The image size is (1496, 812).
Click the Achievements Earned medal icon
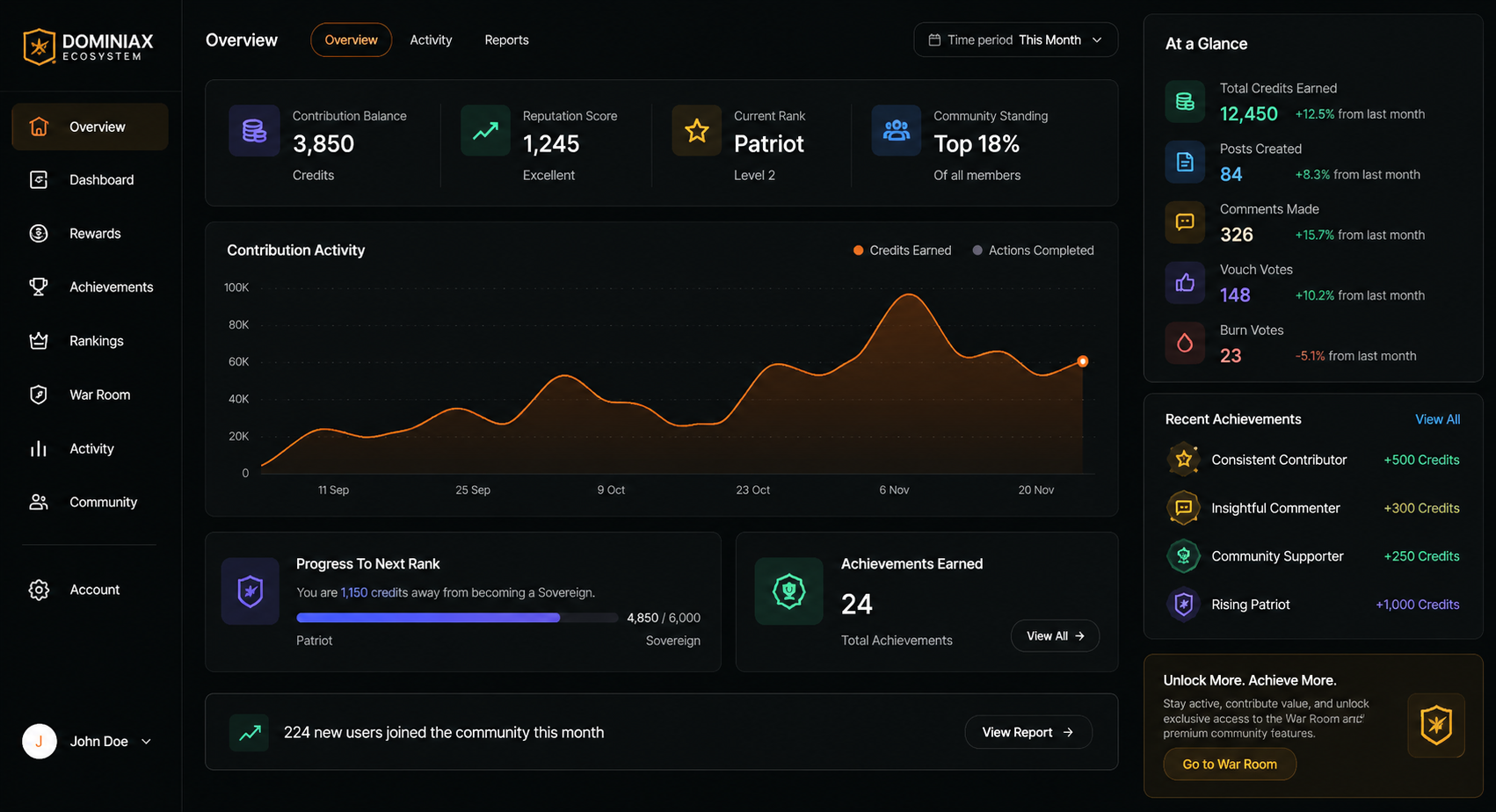(x=789, y=591)
